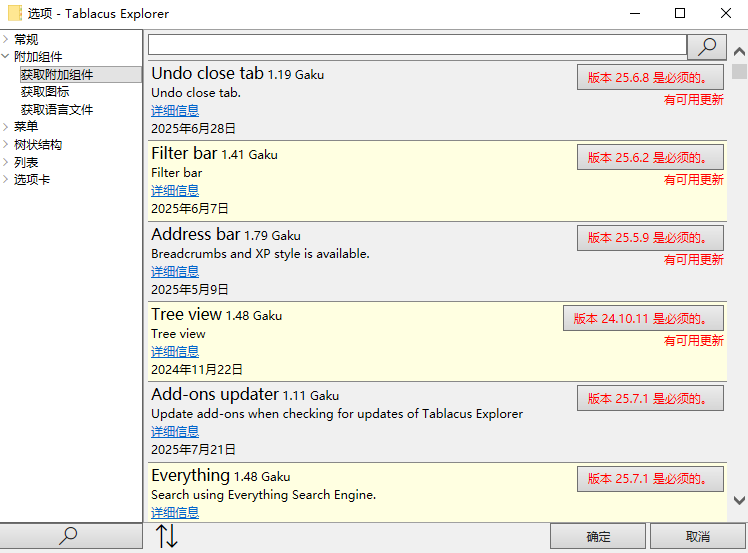This screenshot has height=553, width=748.
Task: Click the scrollbar up arrow
Action: point(739,51)
